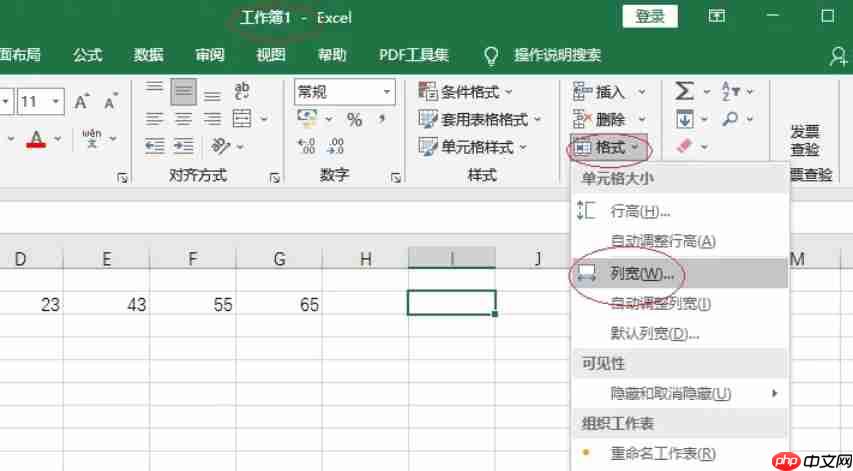Open the 数据 tab
The height and width of the screenshot is (471, 853).
coord(149,55)
